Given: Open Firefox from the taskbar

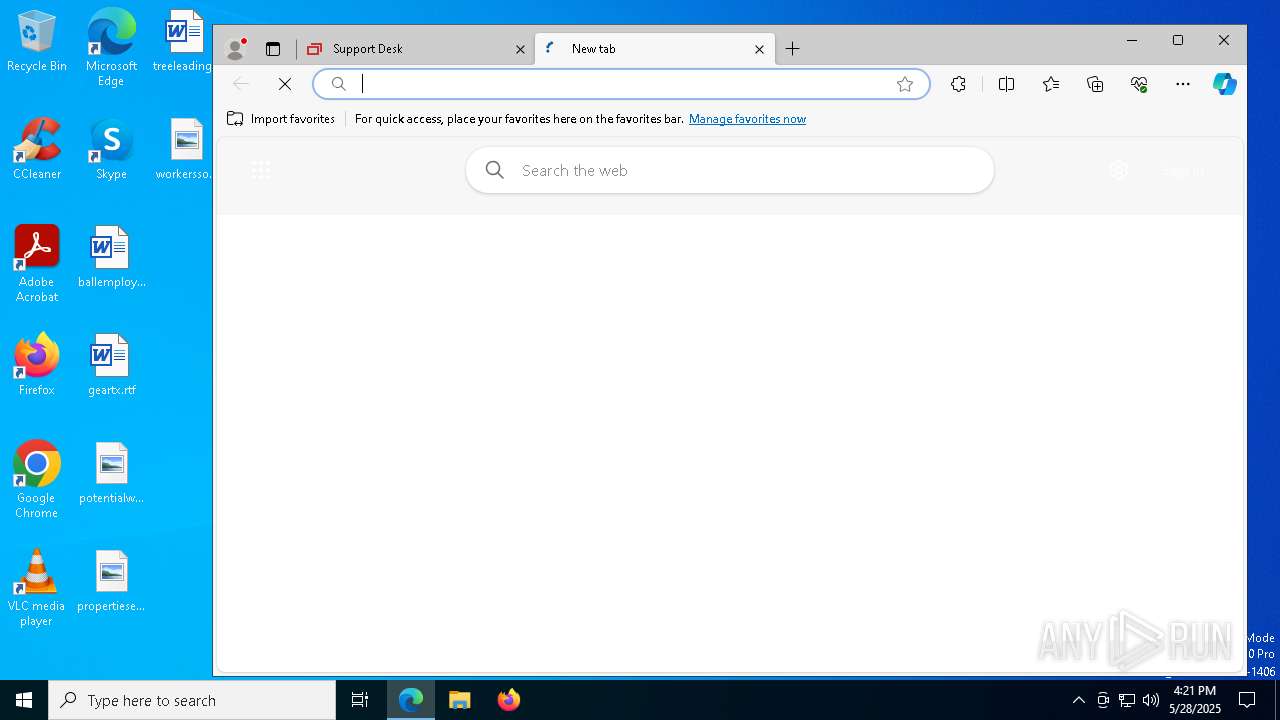Looking at the screenshot, I should (508, 700).
